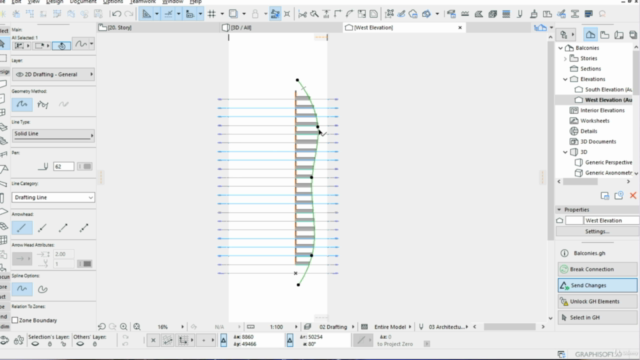Click the navigator popup icon above tab bar
Image resolution: width=640 pixels, height=360 pixels.
click(540, 28)
